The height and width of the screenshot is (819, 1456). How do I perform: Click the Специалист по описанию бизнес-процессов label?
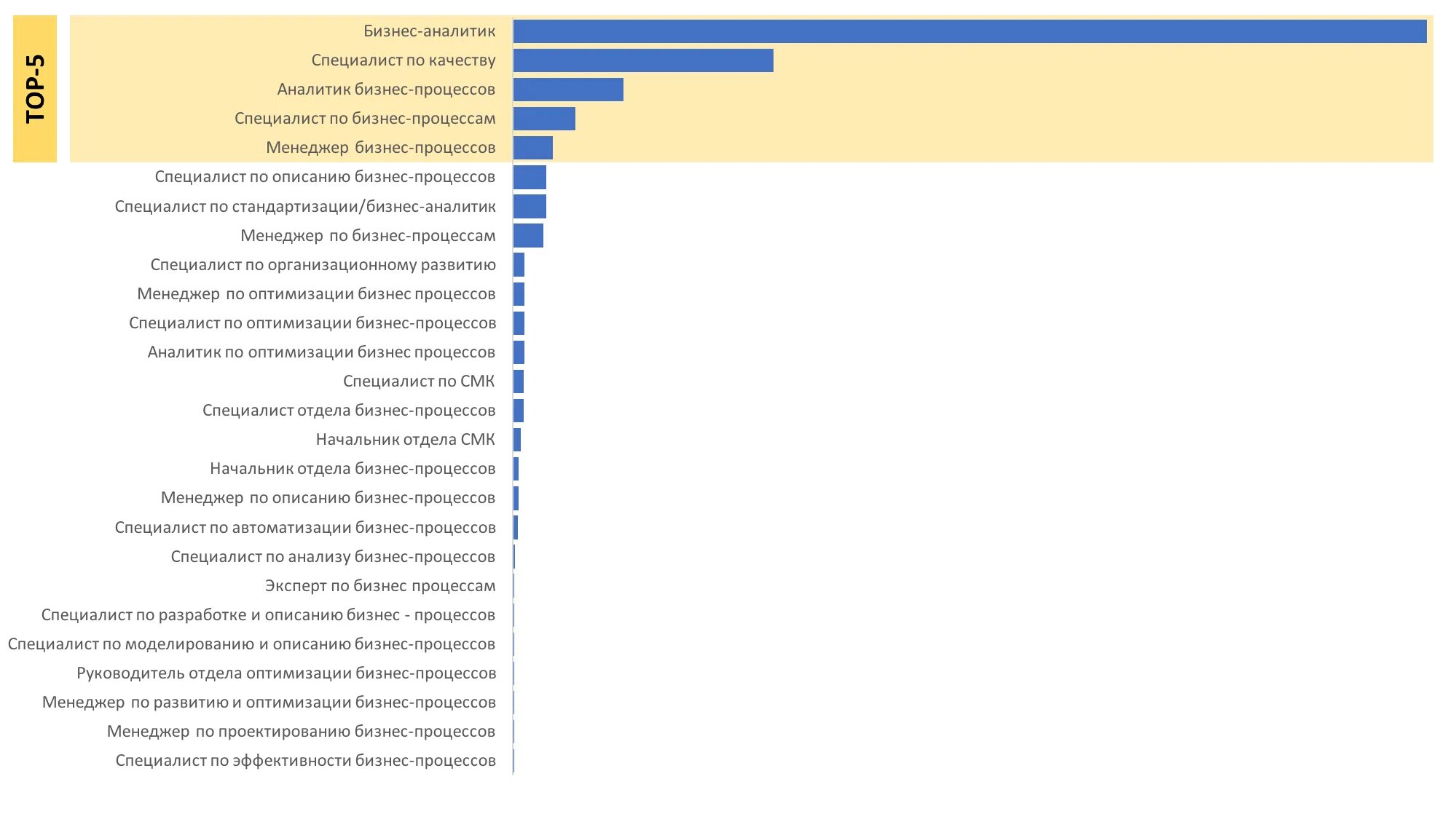325,177
